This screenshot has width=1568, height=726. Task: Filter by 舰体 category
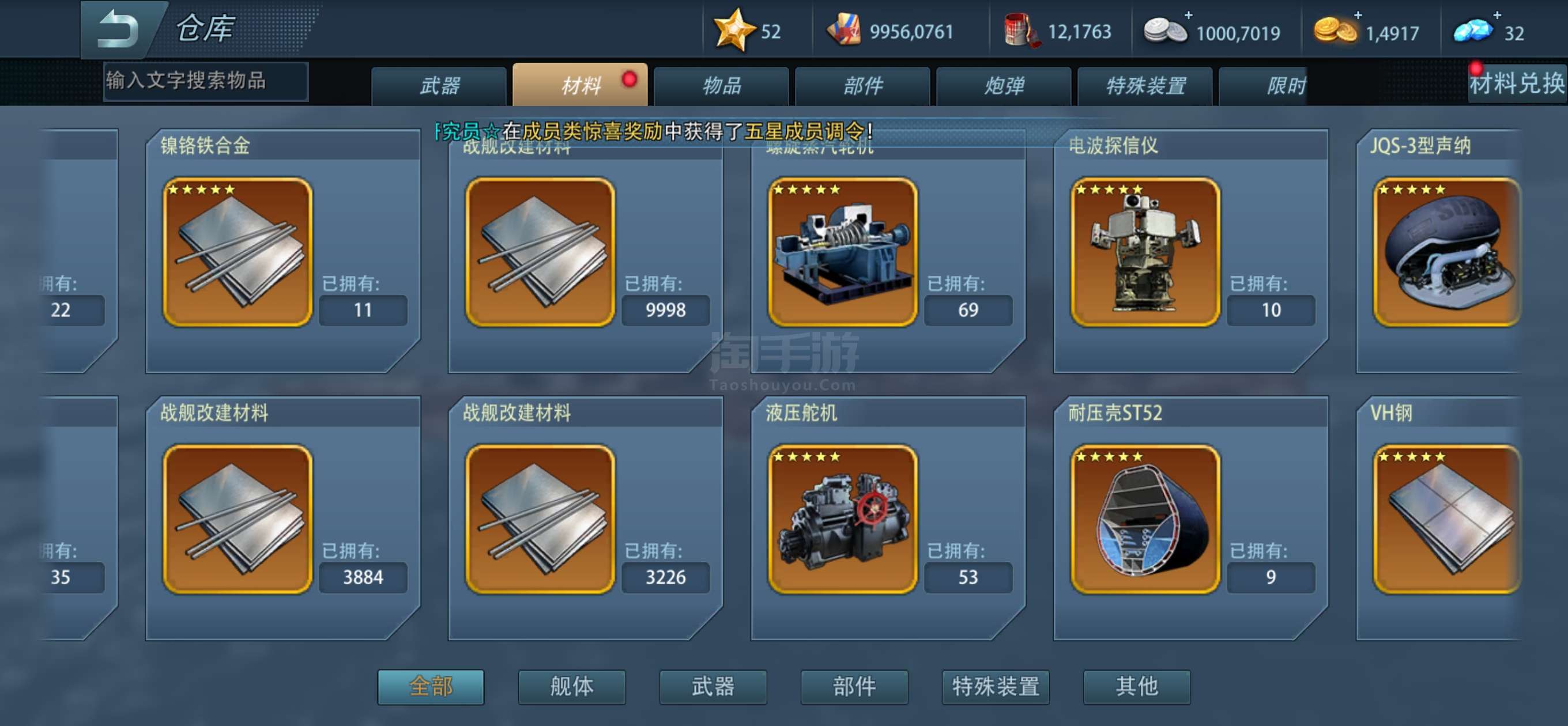pyautogui.click(x=572, y=687)
